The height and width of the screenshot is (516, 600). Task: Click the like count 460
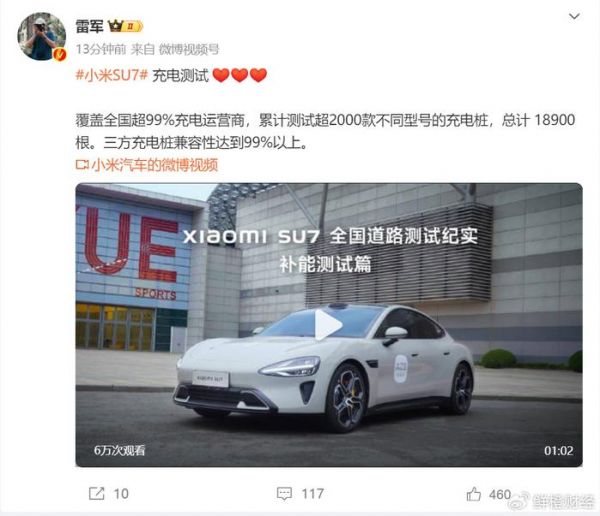click(500, 494)
